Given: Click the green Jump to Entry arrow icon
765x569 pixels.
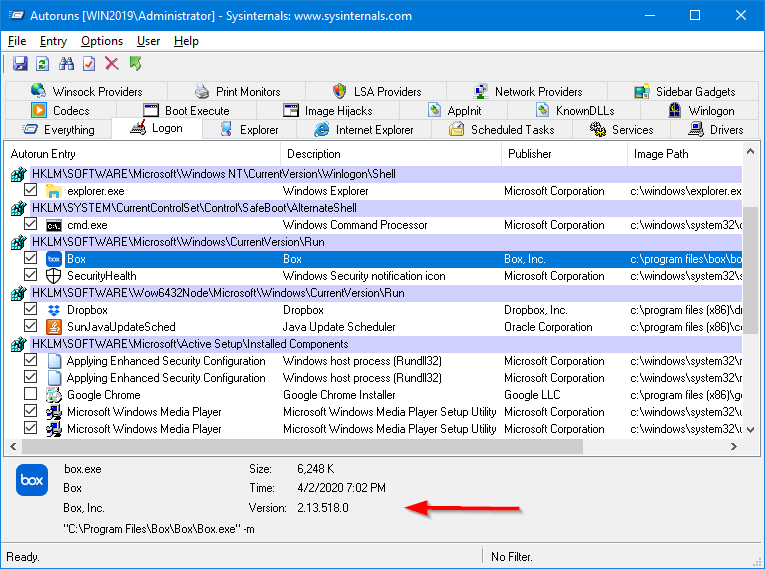Looking at the screenshot, I should (135, 64).
